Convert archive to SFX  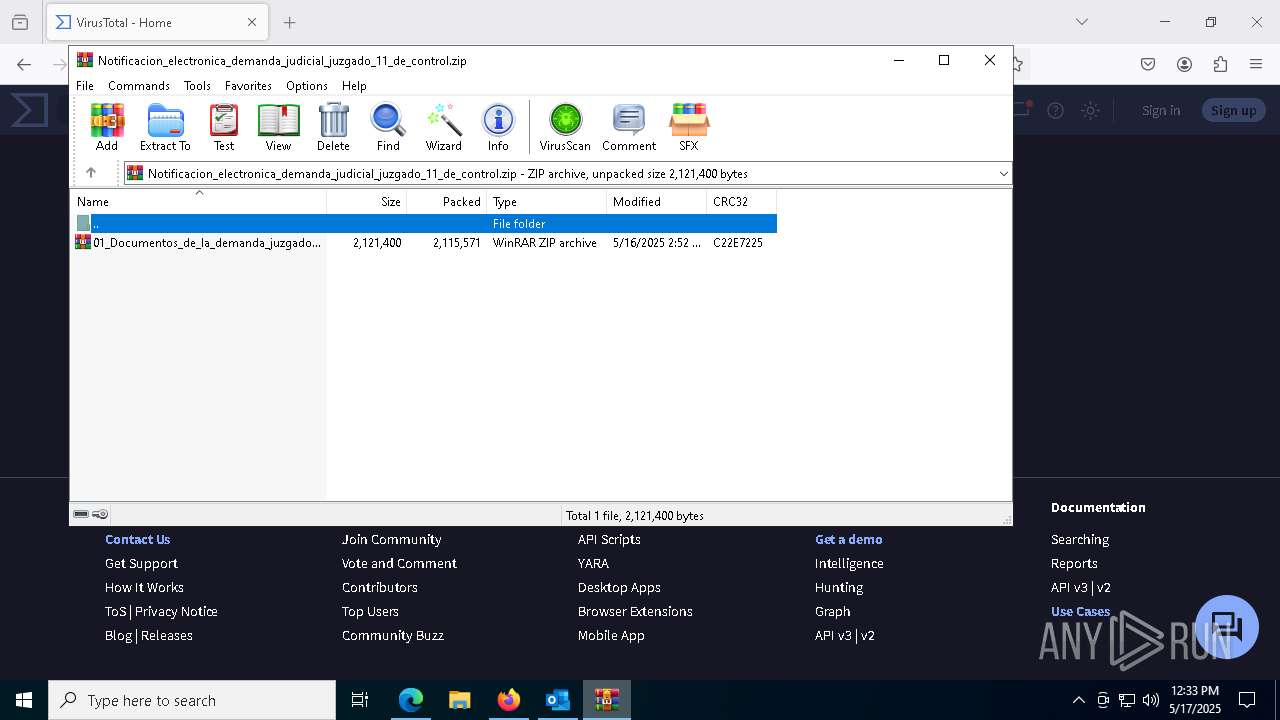(x=689, y=127)
